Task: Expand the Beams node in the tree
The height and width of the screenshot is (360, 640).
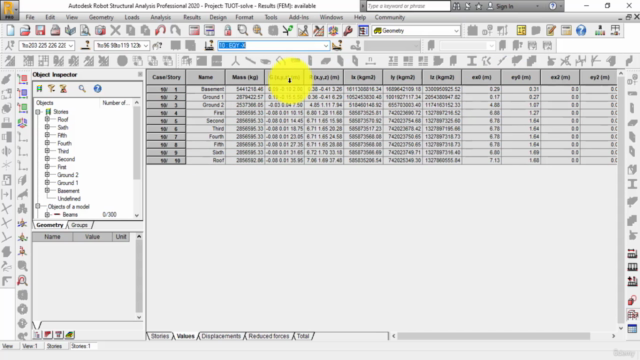Action: coord(47,214)
